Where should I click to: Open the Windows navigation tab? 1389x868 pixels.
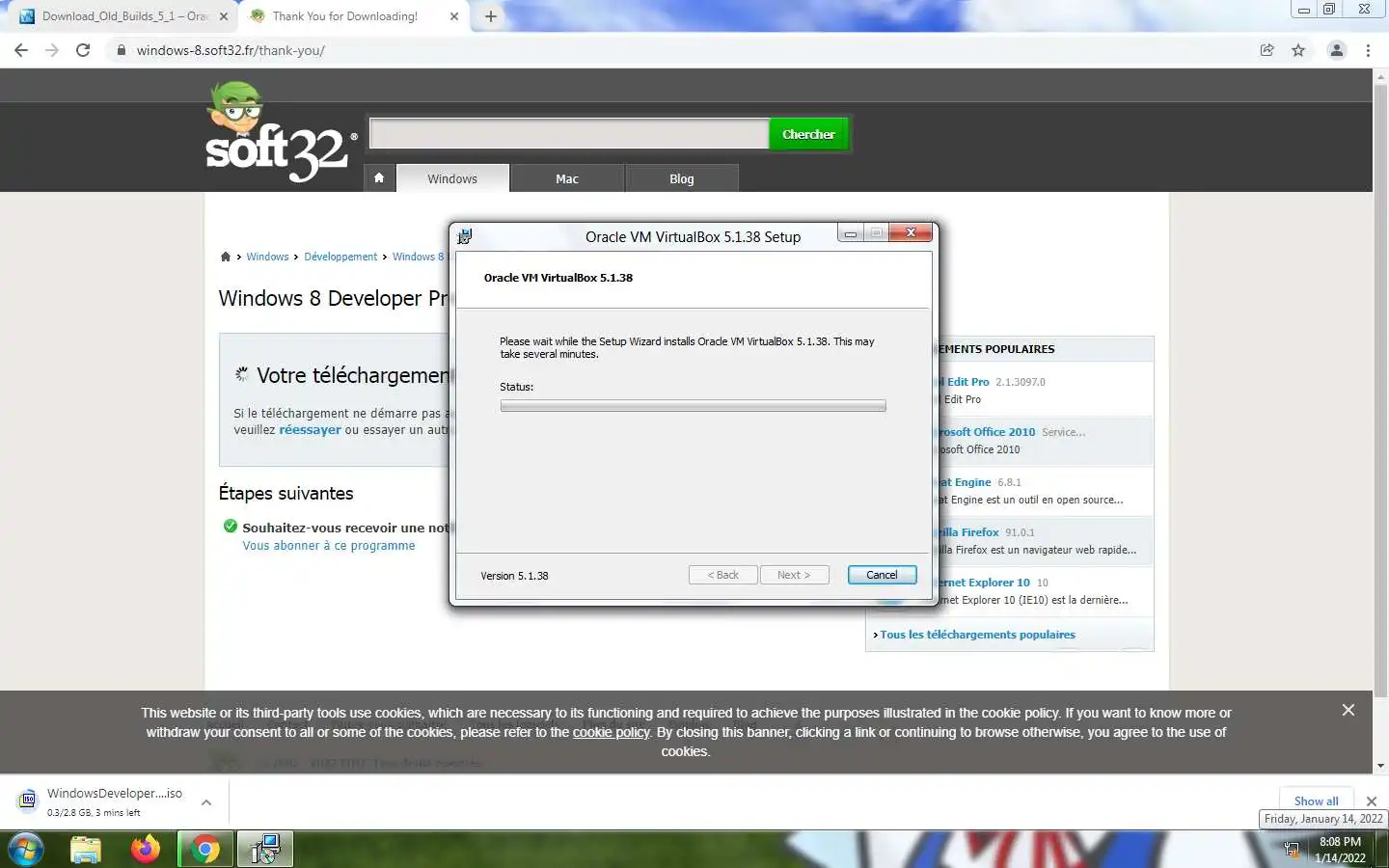[x=452, y=178]
